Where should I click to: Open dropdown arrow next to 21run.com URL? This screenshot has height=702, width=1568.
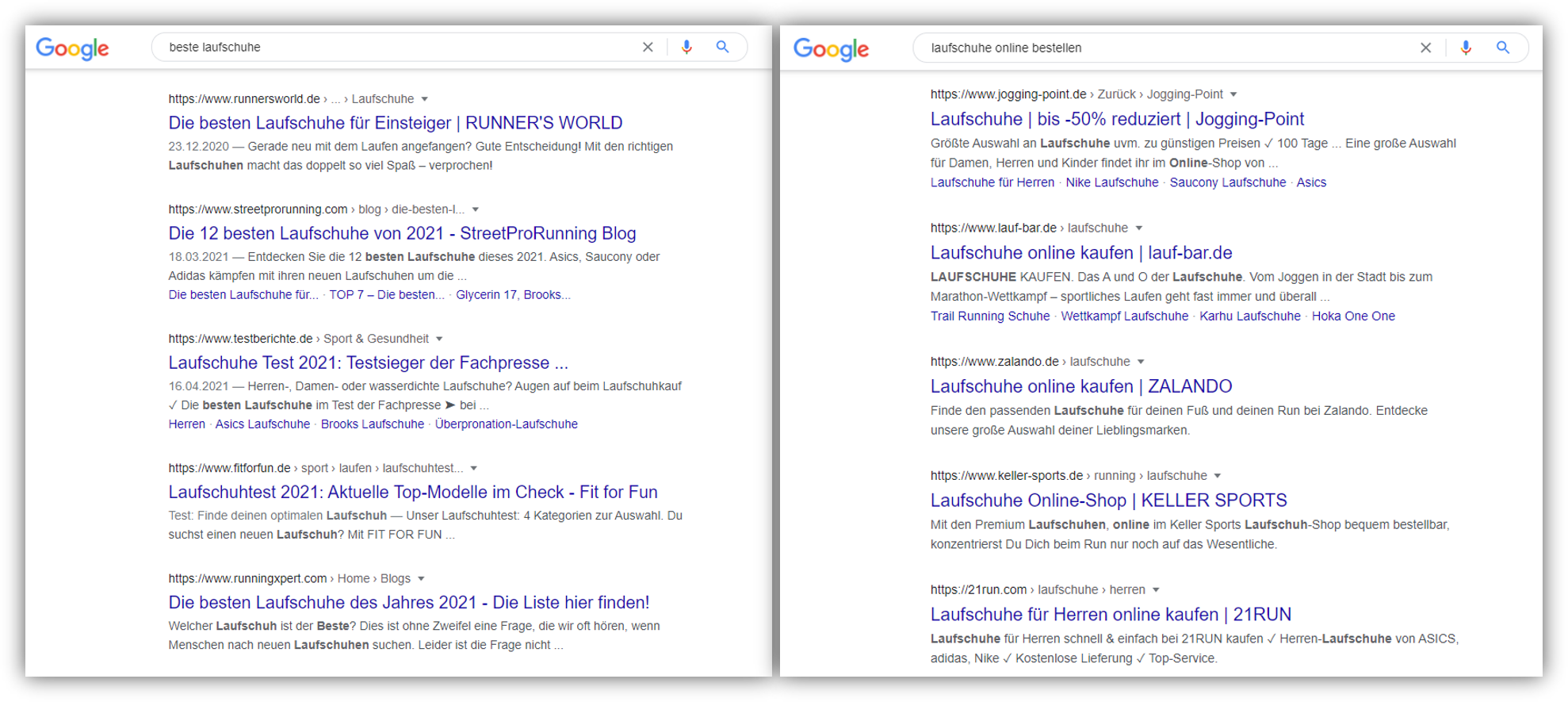point(1156,590)
